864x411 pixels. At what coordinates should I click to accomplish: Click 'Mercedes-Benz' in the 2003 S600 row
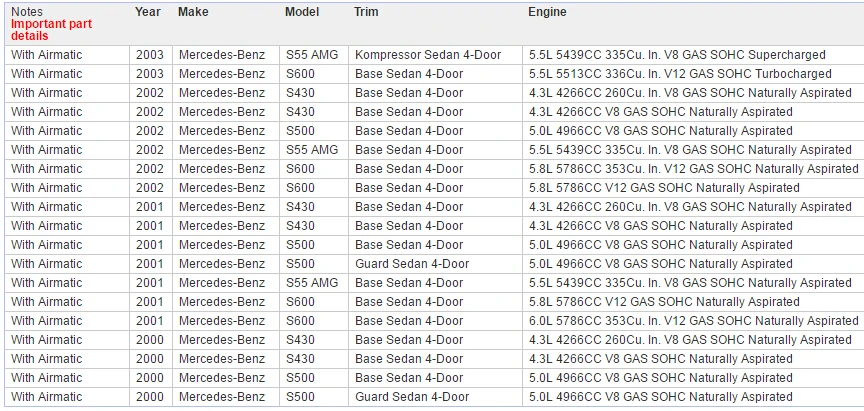(222, 74)
